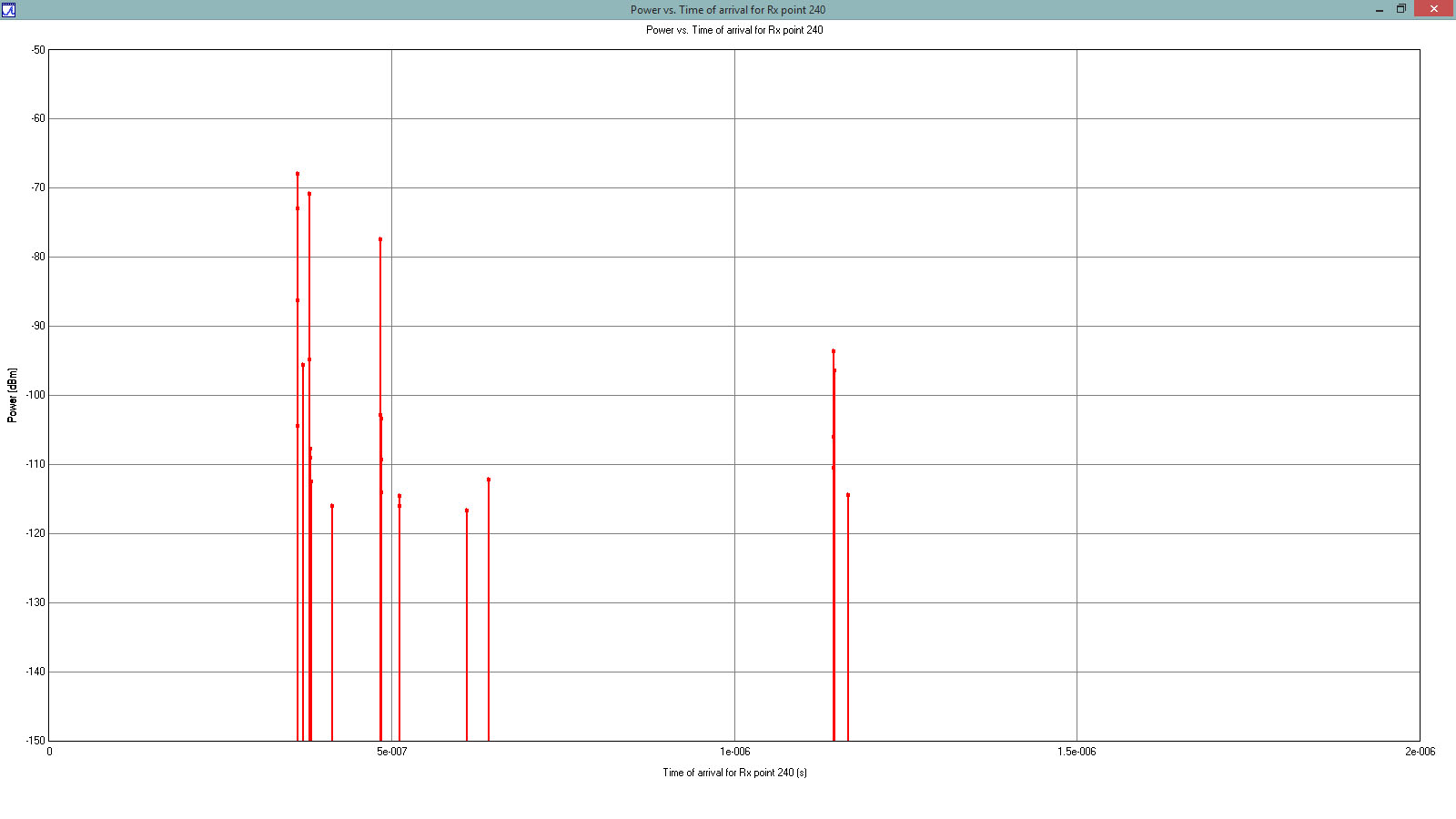The height and width of the screenshot is (819, 1456).
Task: Select the marker at -77 dBm before 5e-007
Action: (380, 239)
